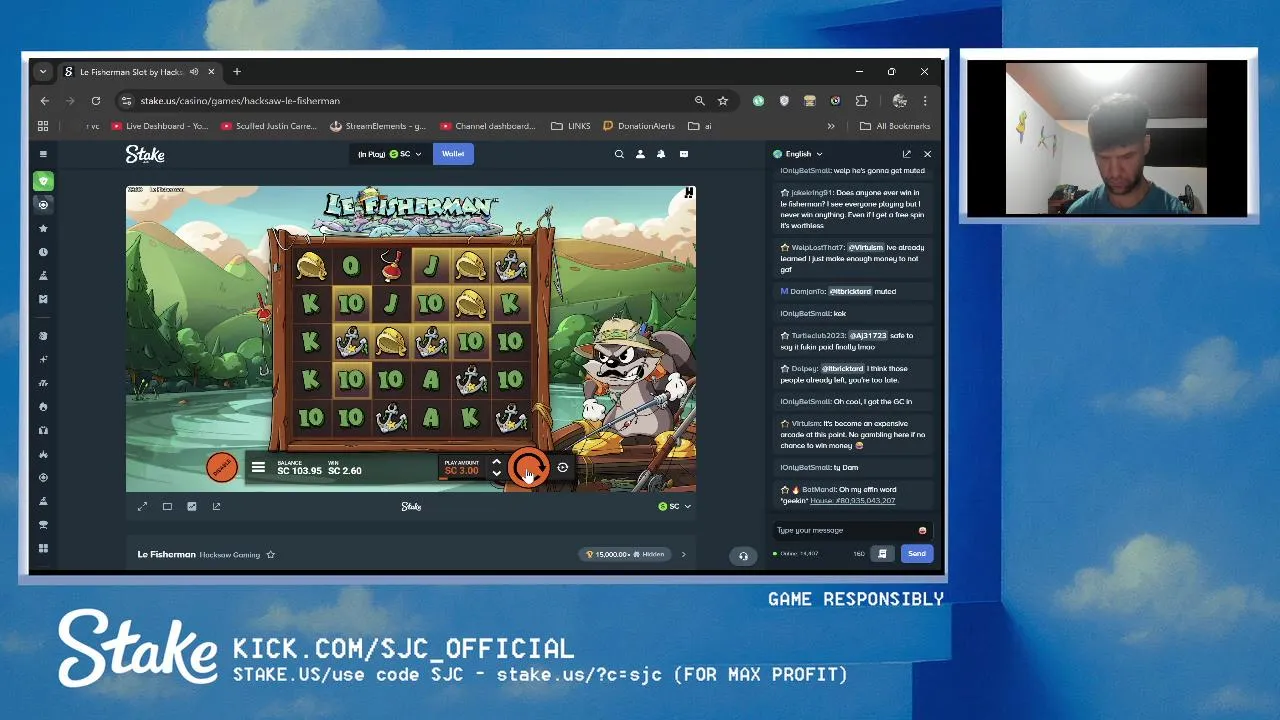Open the green shield icon in the sidebar
This screenshot has height=720, width=1280.
[43, 181]
